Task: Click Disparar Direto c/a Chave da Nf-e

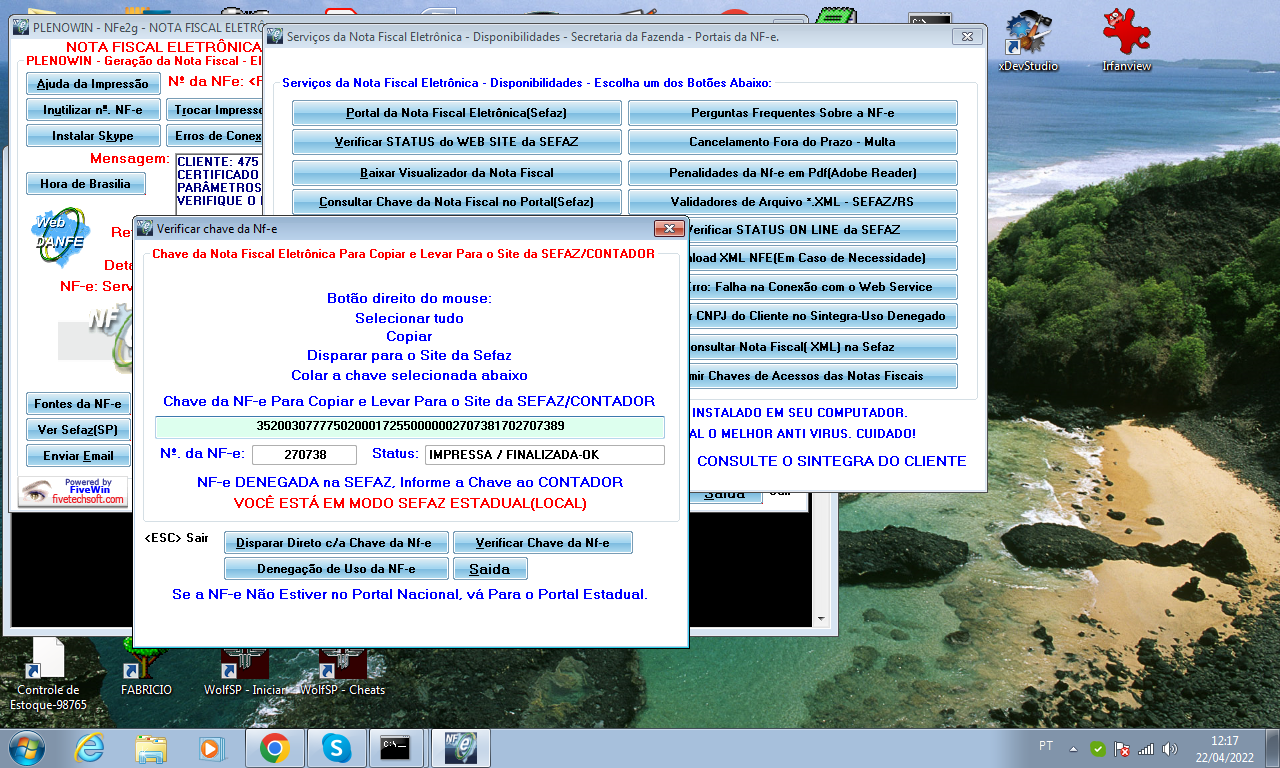Action: (336, 543)
